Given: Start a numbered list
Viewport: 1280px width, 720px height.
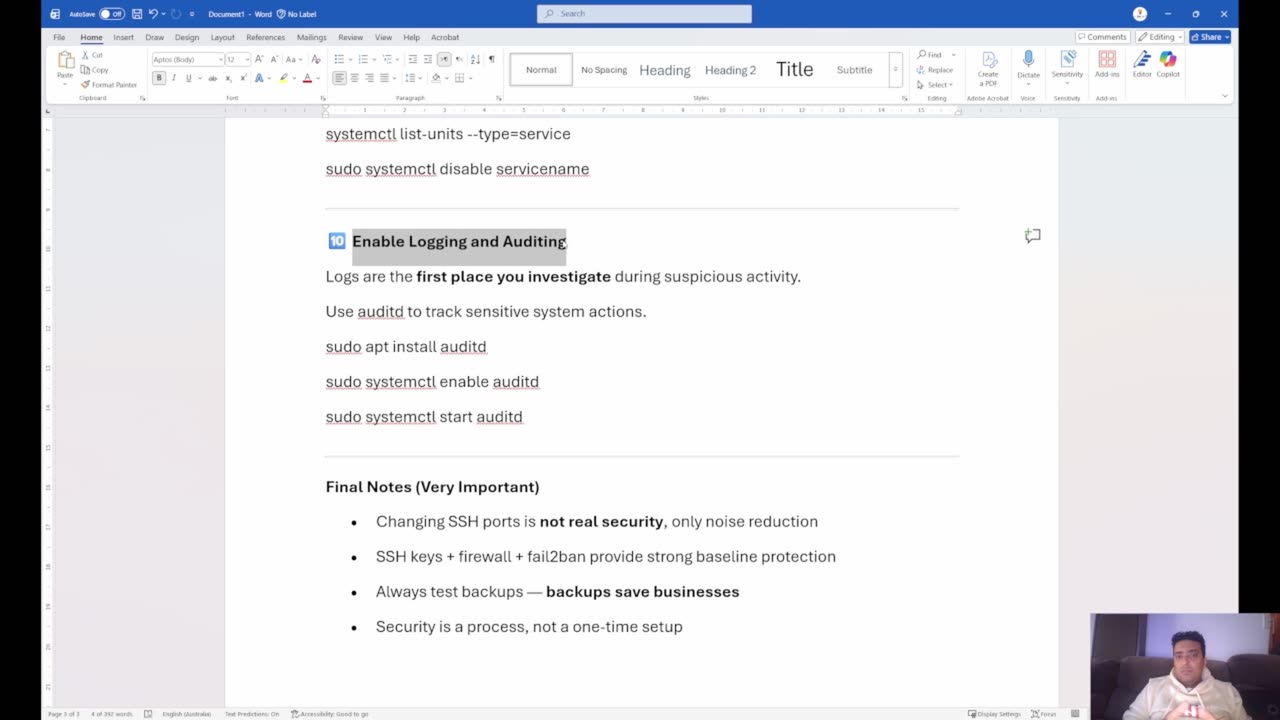Looking at the screenshot, I should click(363, 59).
